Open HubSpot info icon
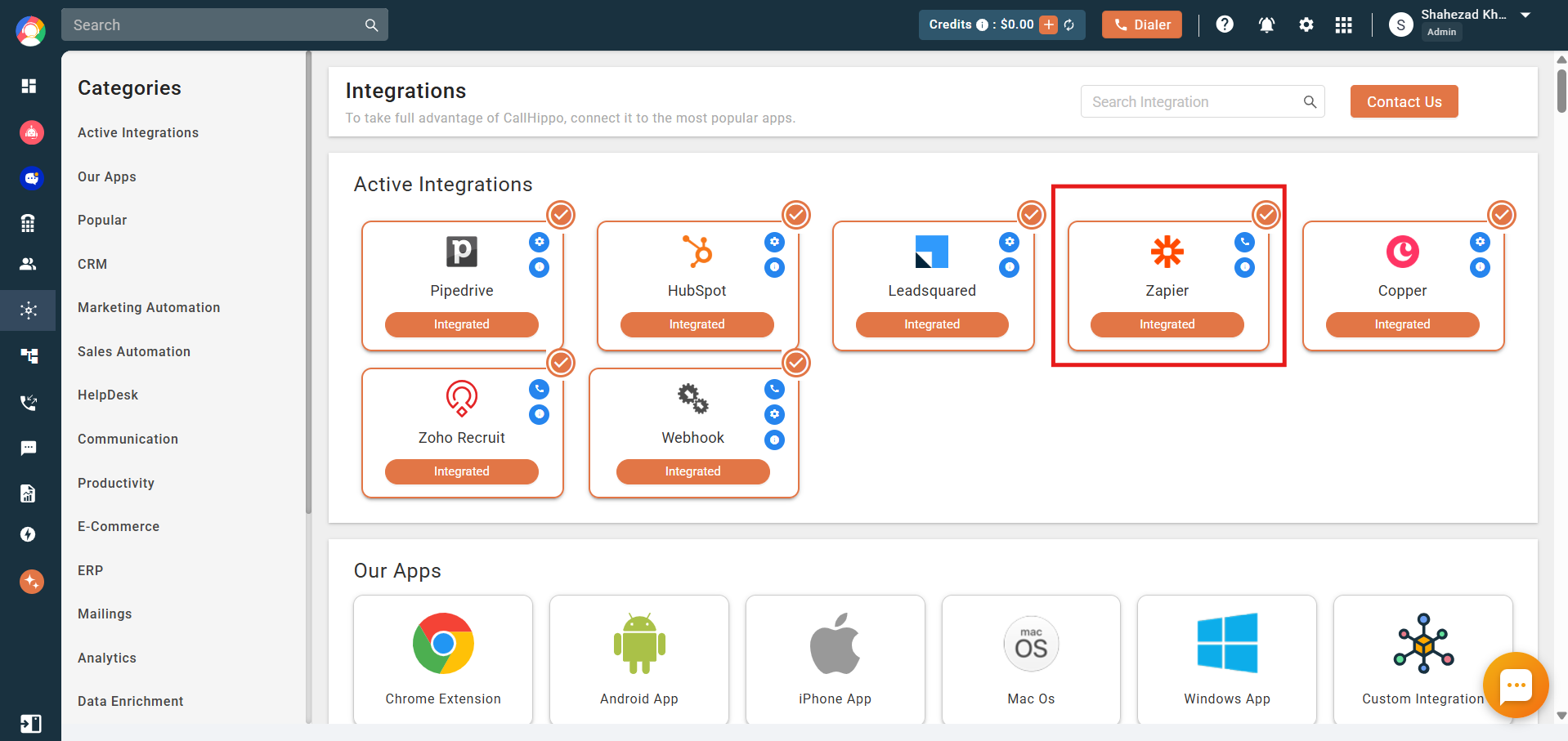The width and height of the screenshot is (1568, 741). click(774, 267)
